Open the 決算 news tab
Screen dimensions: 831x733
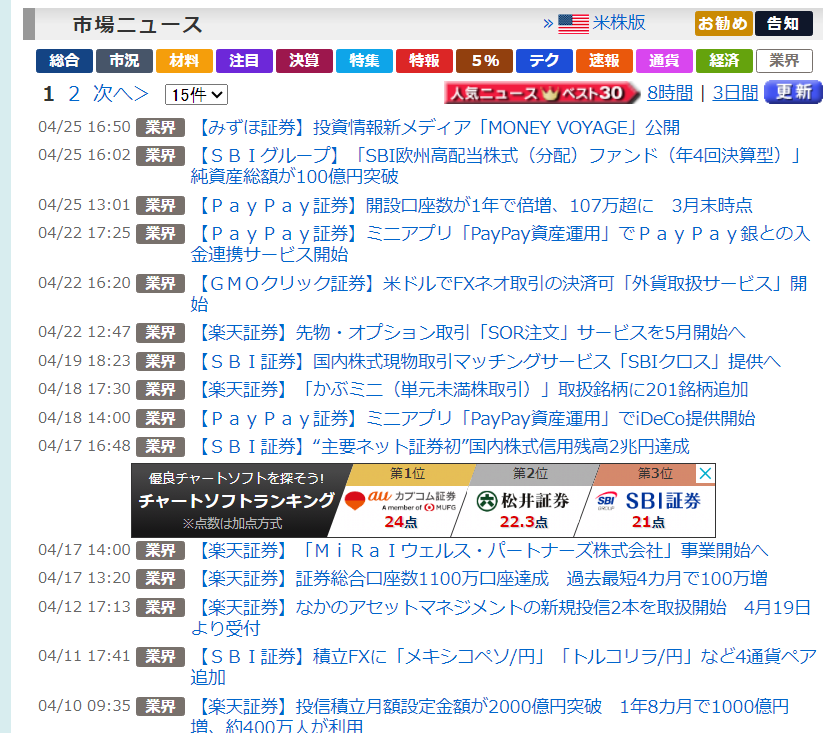pyautogui.click(x=304, y=61)
